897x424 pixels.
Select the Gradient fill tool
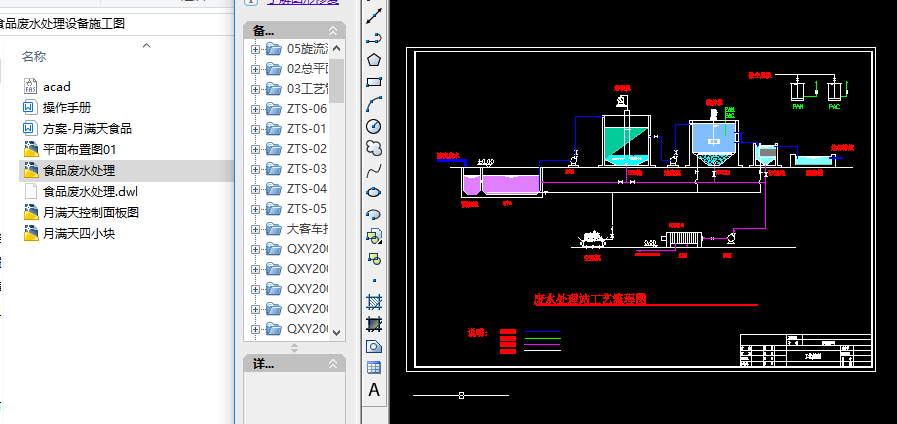tap(374, 324)
